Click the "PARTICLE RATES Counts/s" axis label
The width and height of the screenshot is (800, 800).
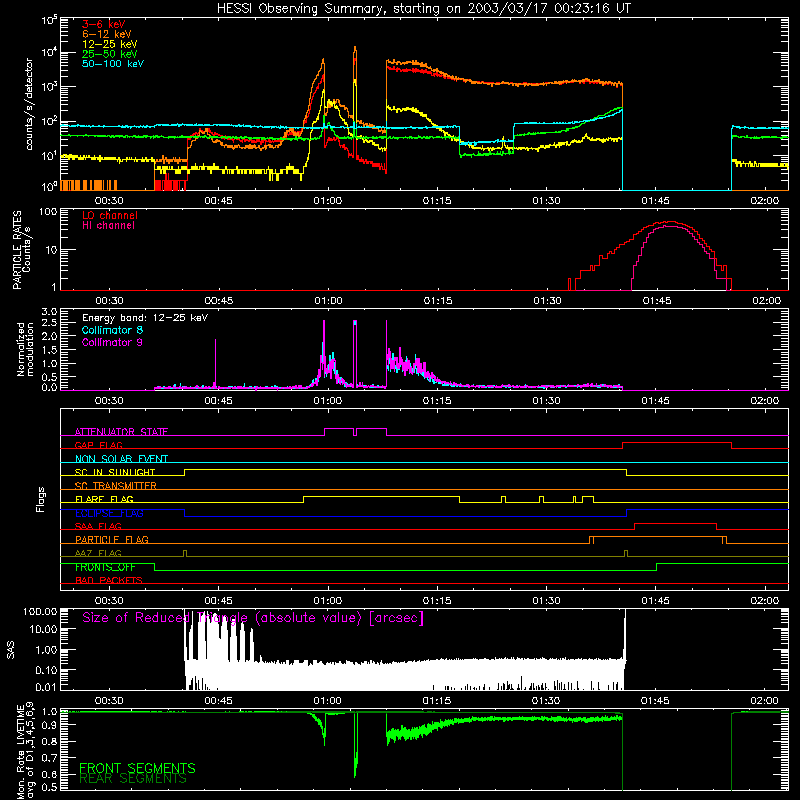(x=22, y=249)
